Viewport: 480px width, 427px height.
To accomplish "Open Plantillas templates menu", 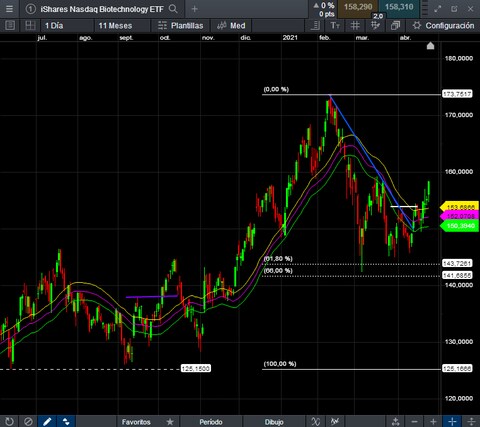I will coord(180,26).
